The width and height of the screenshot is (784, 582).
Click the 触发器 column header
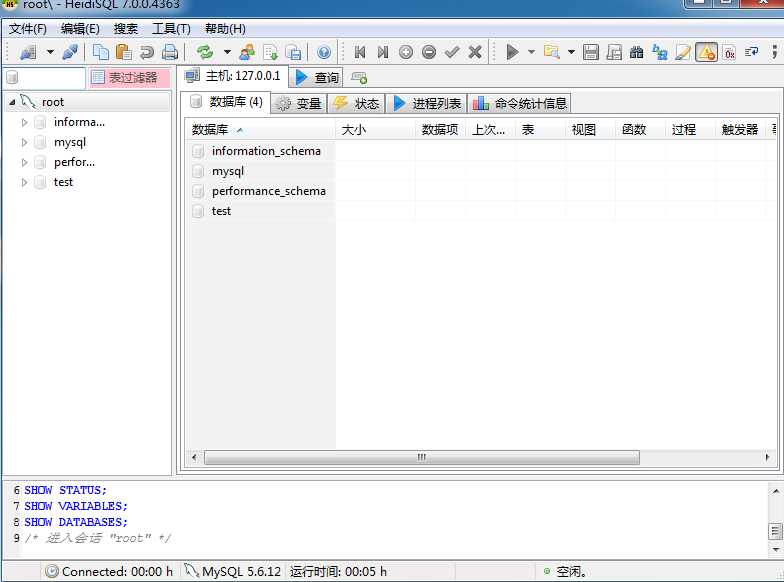pyautogui.click(x=740, y=130)
